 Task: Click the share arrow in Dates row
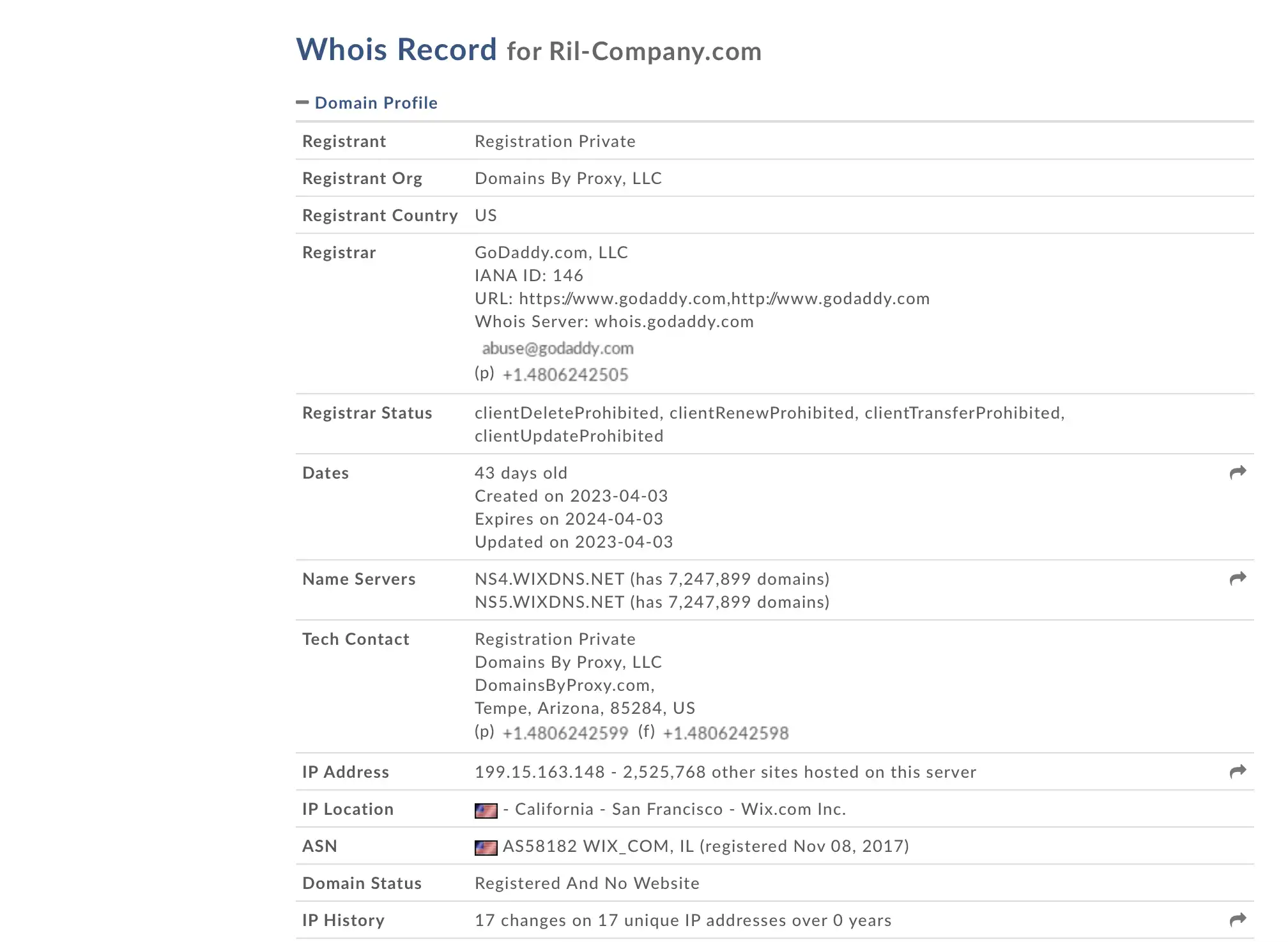click(1238, 473)
